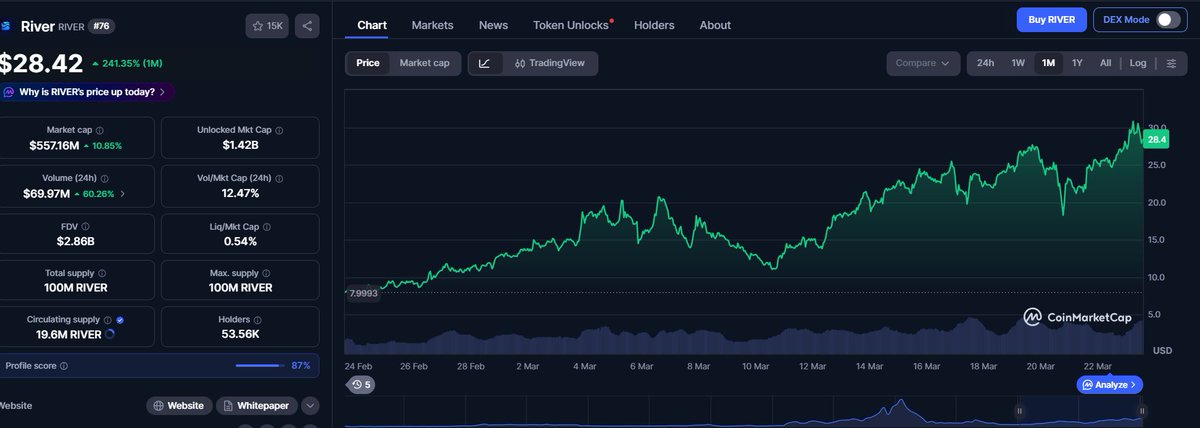Open the Markets tab

coord(432,25)
